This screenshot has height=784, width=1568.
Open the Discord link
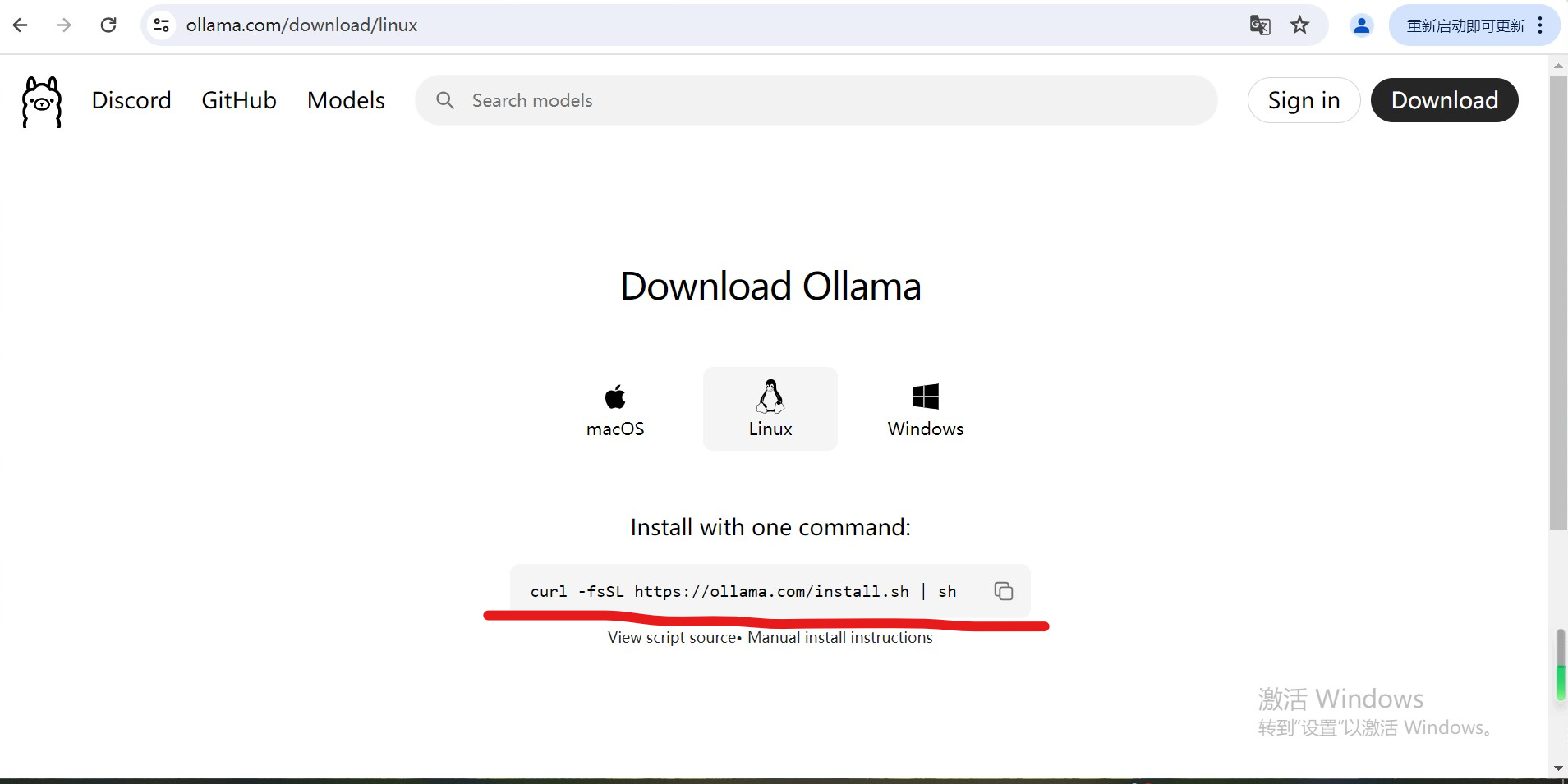(131, 100)
